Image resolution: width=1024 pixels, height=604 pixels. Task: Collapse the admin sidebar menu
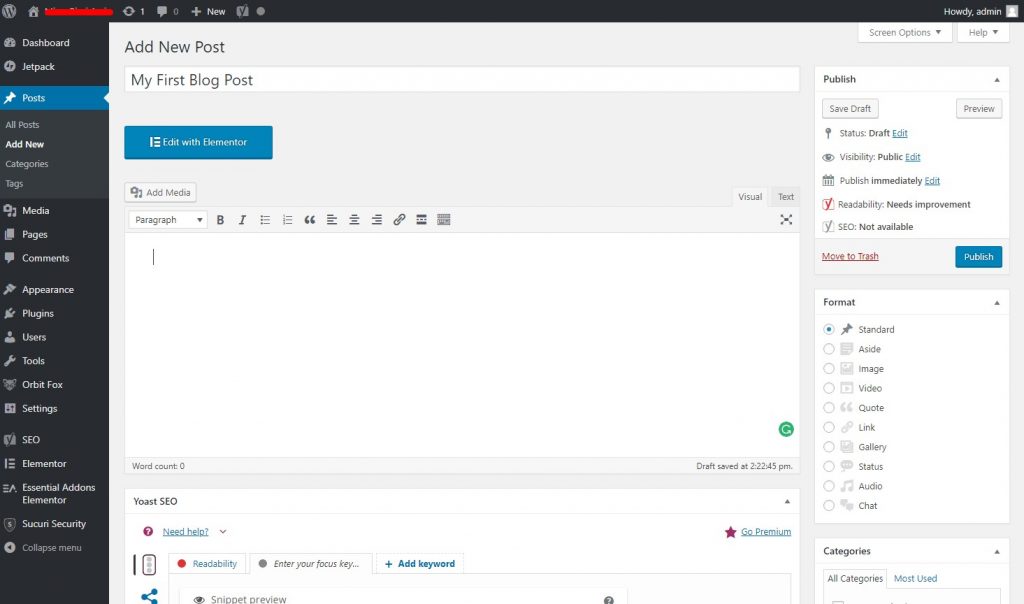tap(43, 548)
